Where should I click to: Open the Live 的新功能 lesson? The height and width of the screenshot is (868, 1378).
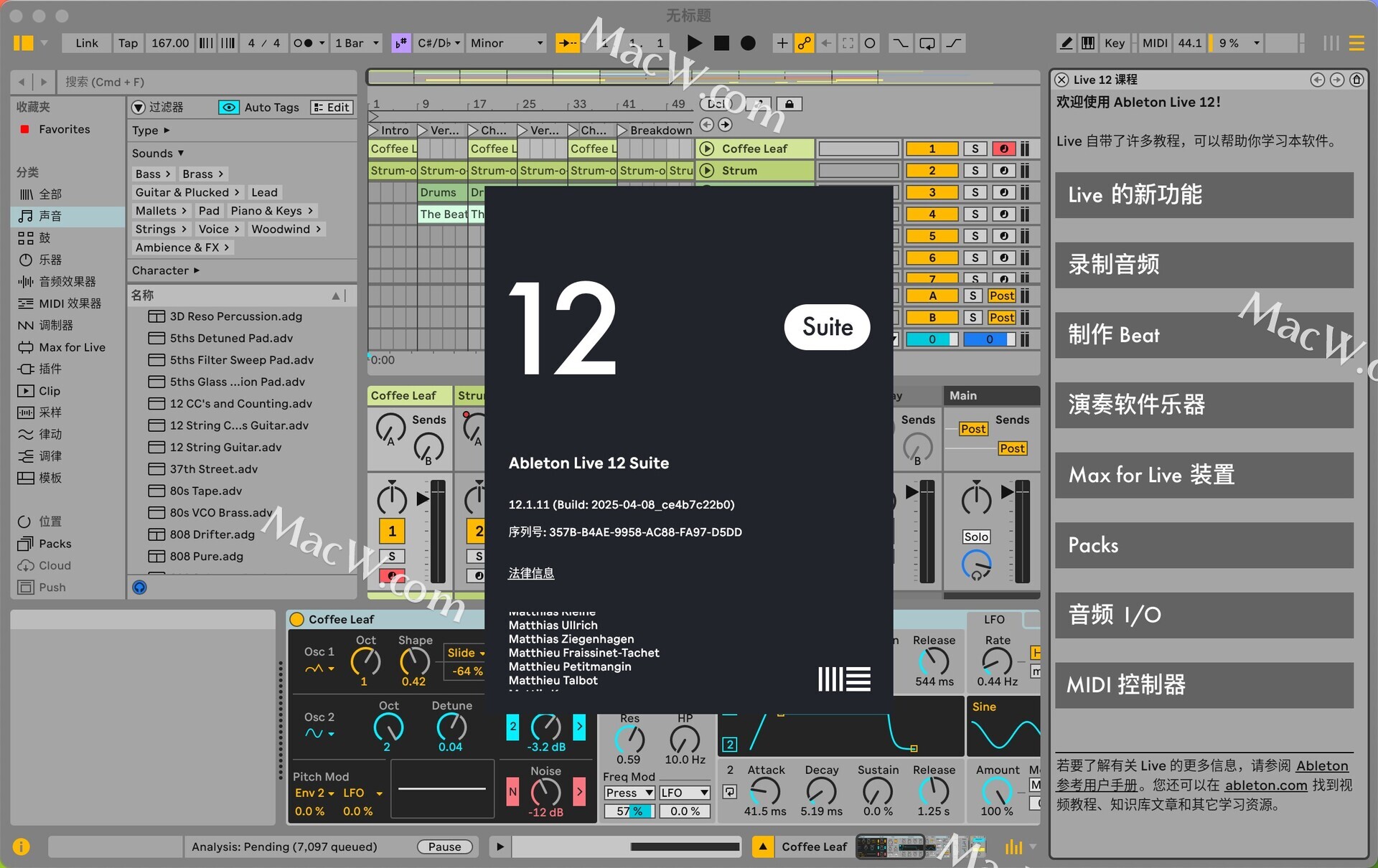tap(1204, 195)
